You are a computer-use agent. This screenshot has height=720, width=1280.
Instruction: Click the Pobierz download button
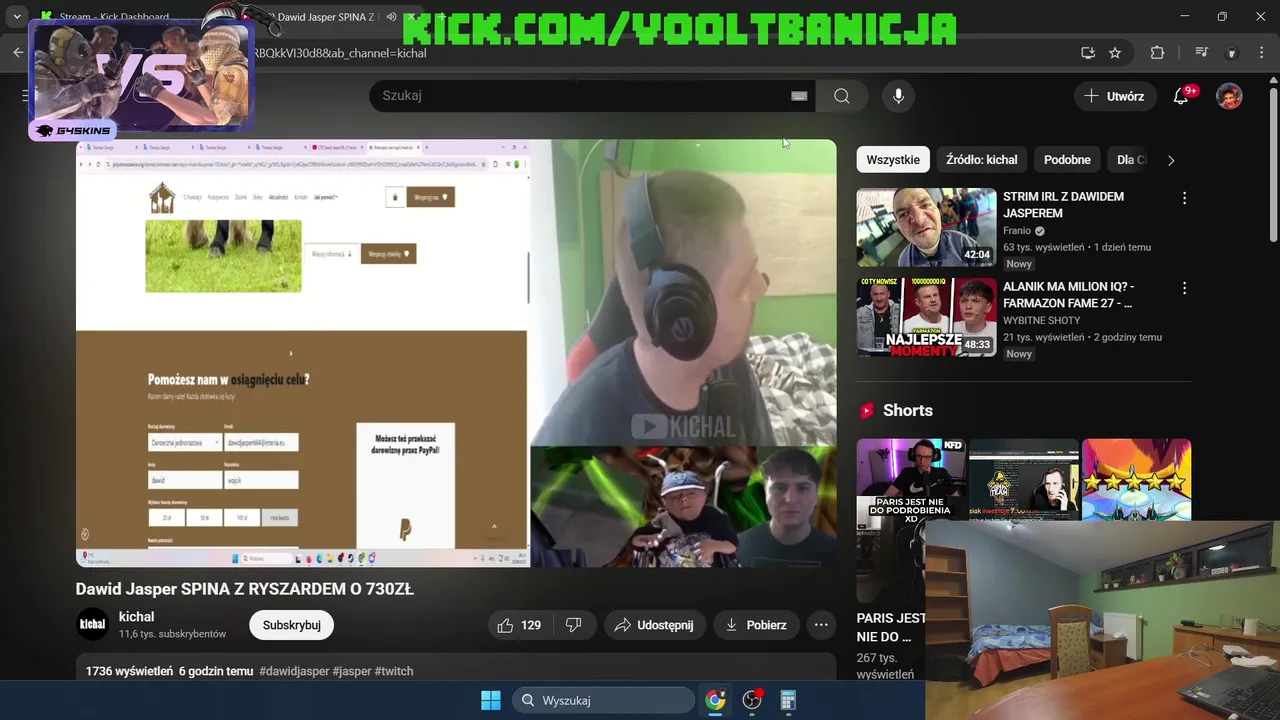[x=755, y=625]
